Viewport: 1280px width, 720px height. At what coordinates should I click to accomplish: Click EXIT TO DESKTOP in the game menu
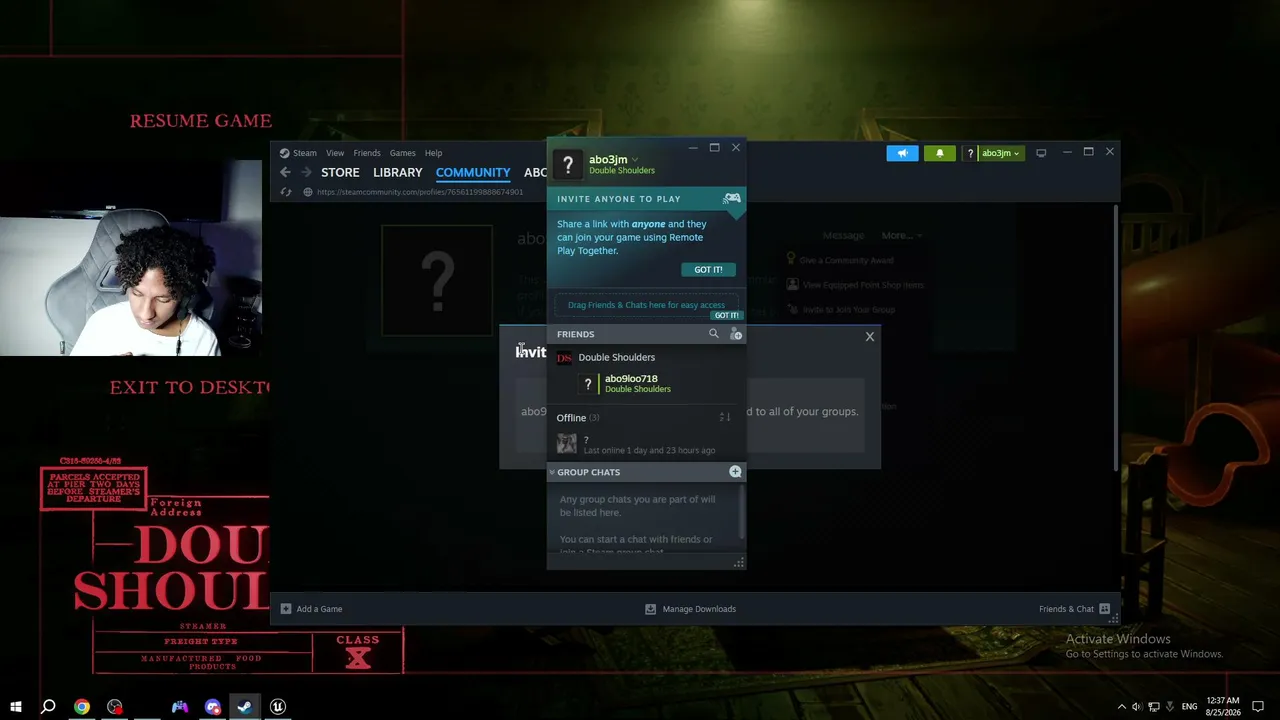pos(190,387)
